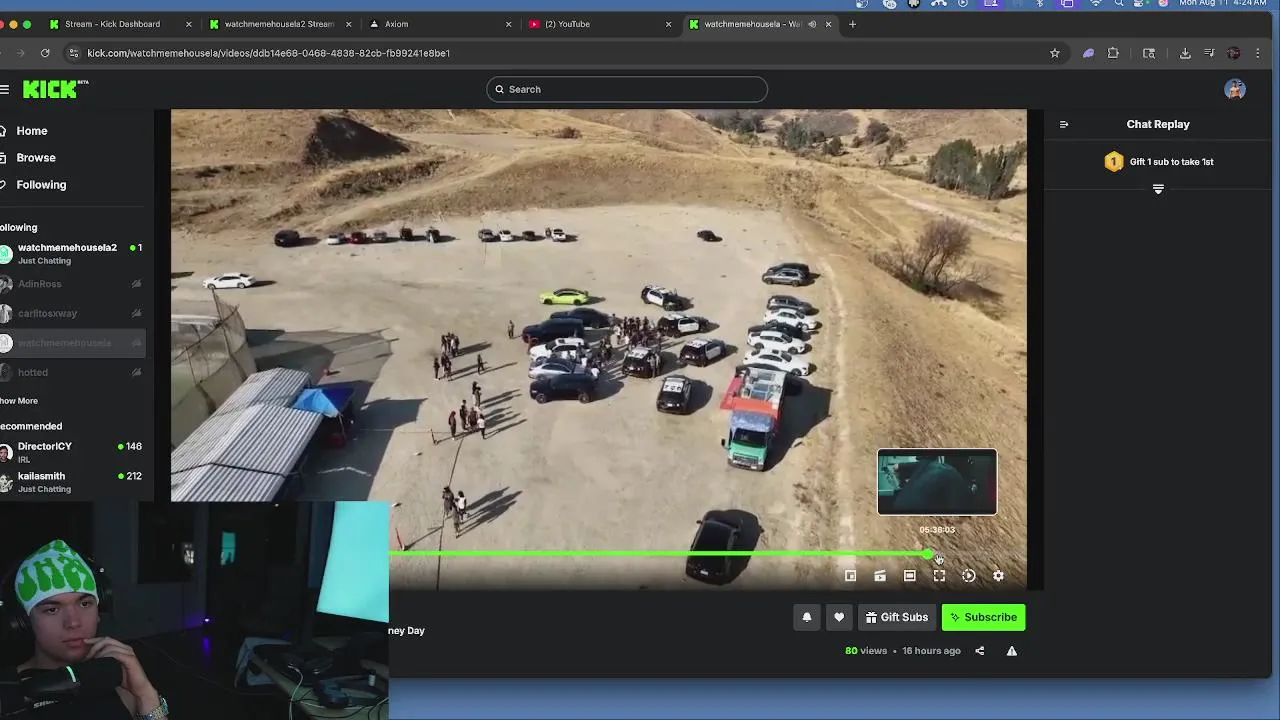Bookmark this page with the star
This screenshot has width=1280, height=720.
tap(1054, 53)
